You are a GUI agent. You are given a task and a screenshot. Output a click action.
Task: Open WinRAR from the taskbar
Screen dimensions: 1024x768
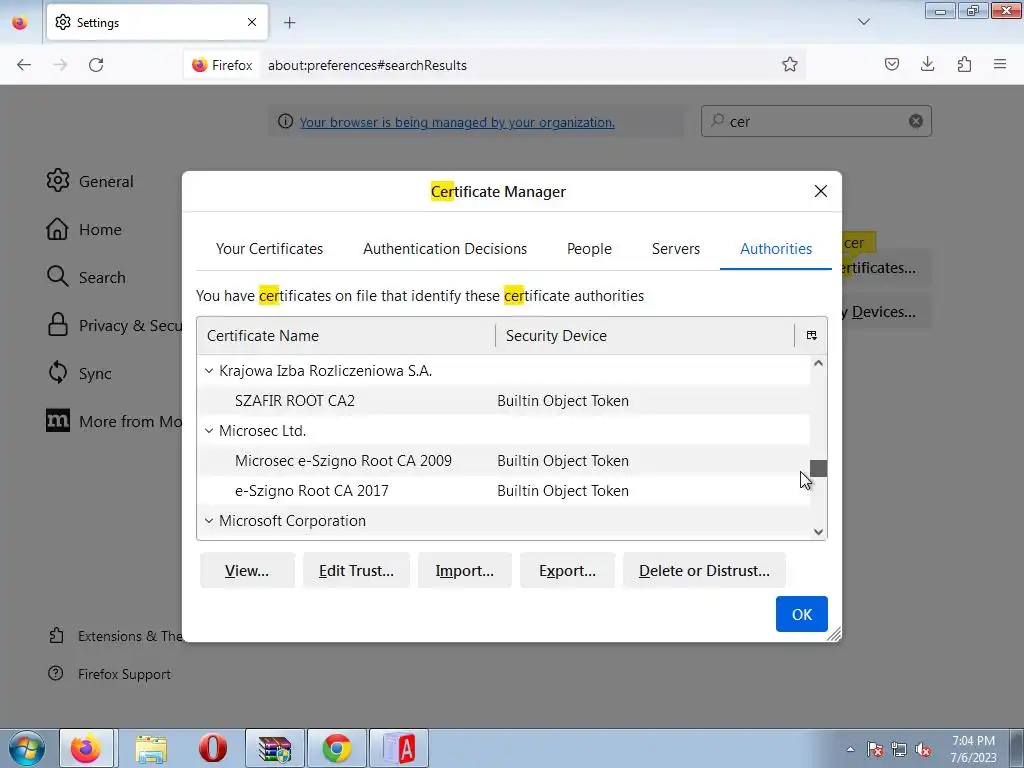coord(274,748)
